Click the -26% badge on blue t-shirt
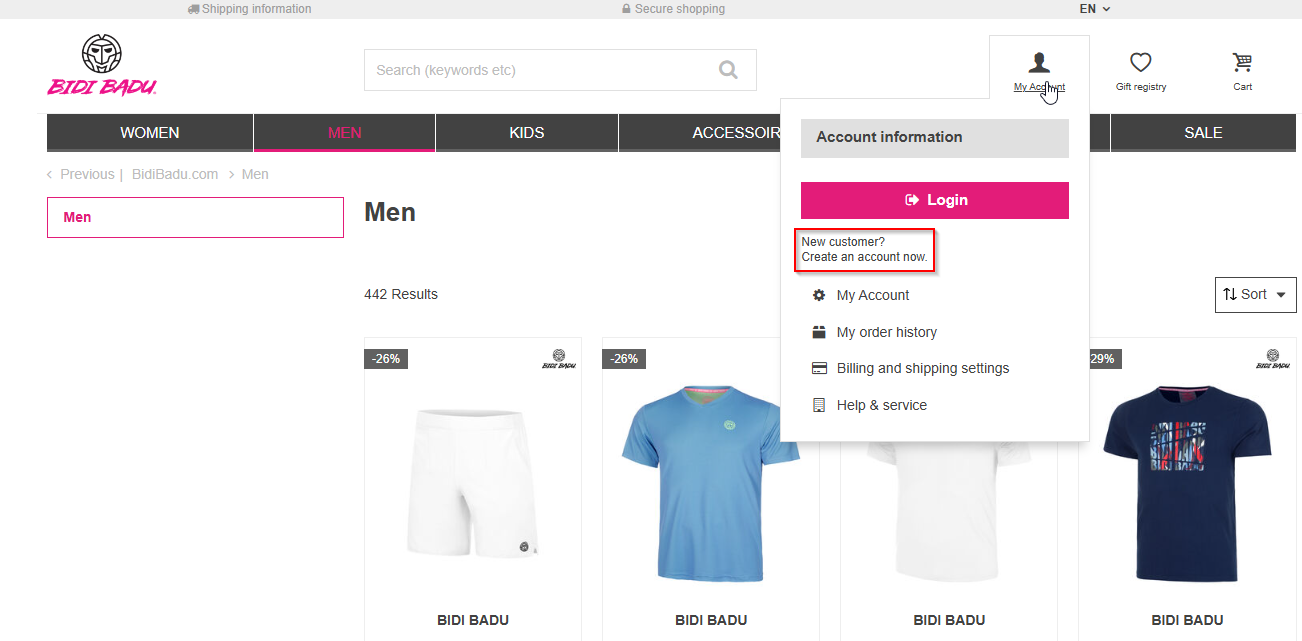 tap(624, 358)
